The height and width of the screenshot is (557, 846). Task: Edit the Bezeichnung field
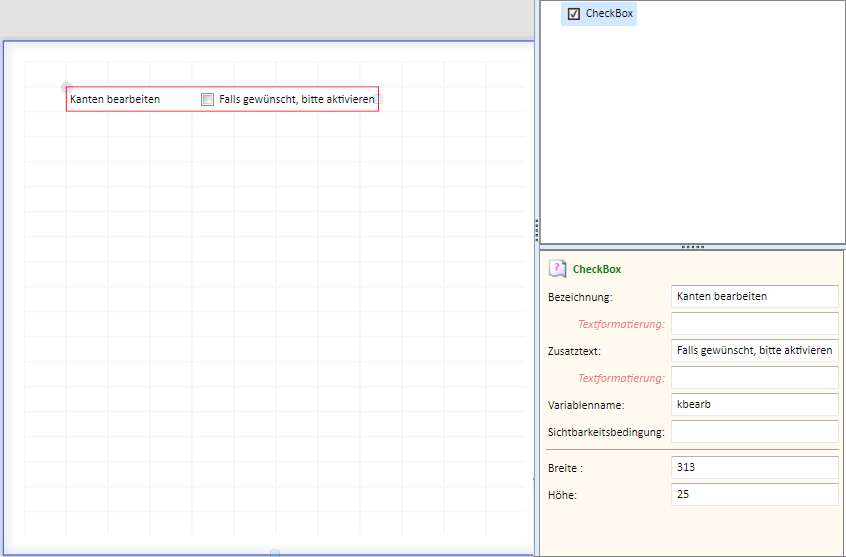pyautogui.click(x=754, y=296)
